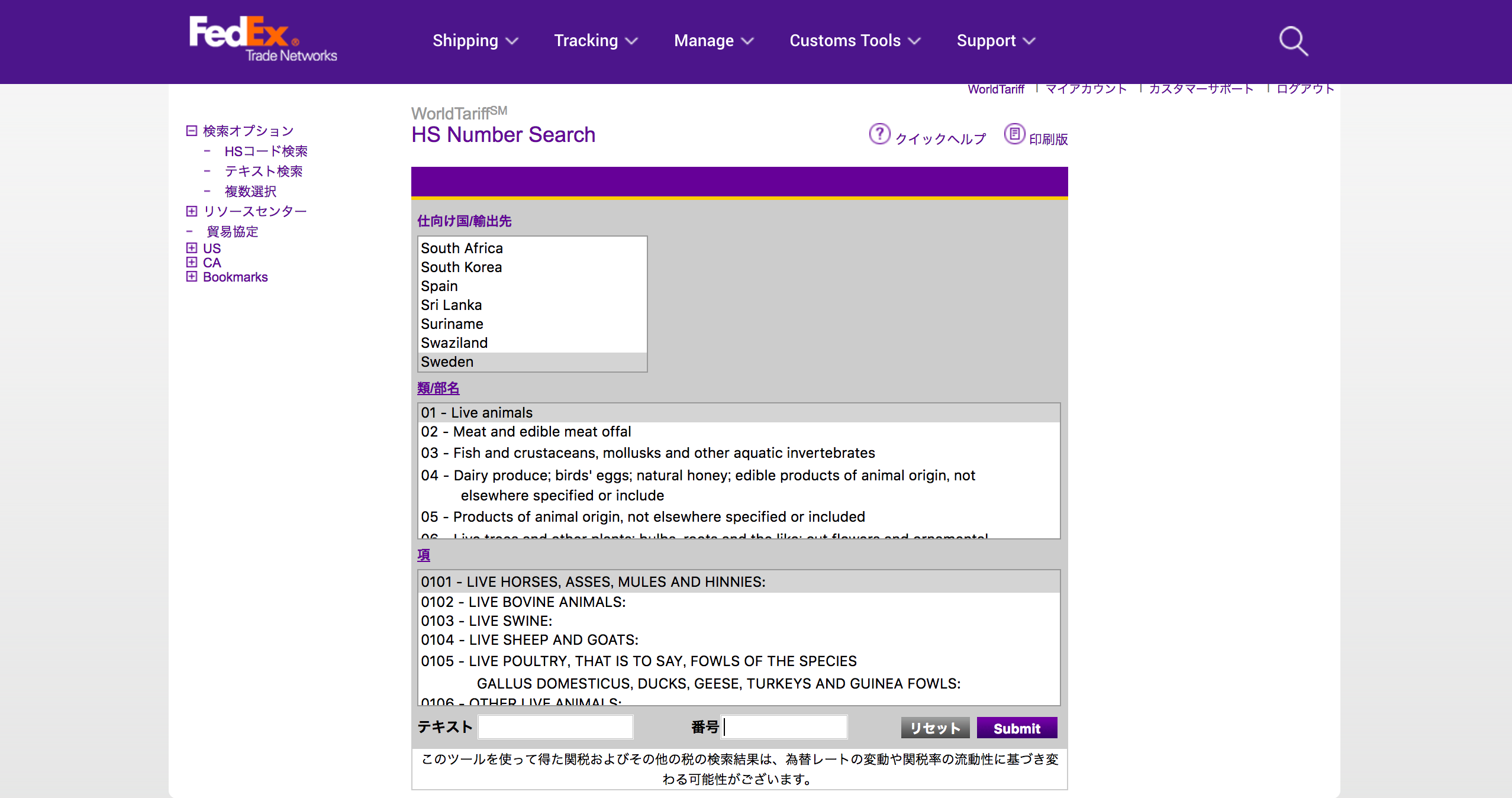Viewport: 1512px width, 798px height.
Task: Click the FedEx Trade Networks logo
Action: click(x=263, y=39)
